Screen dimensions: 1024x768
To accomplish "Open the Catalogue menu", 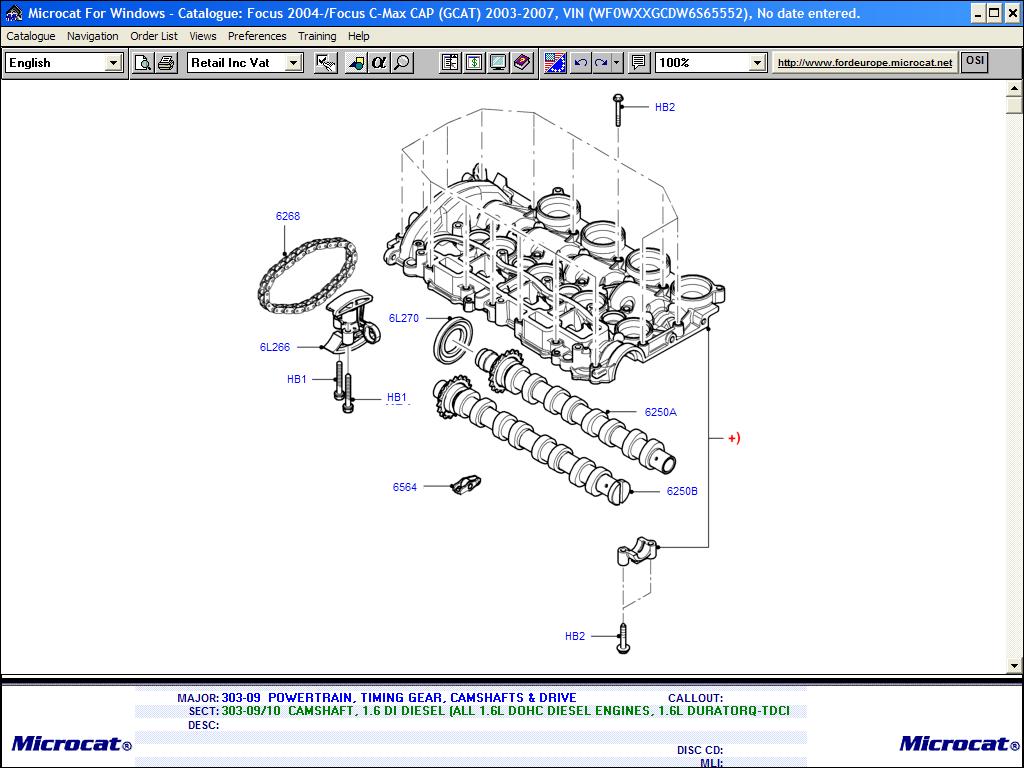I will click(31, 36).
